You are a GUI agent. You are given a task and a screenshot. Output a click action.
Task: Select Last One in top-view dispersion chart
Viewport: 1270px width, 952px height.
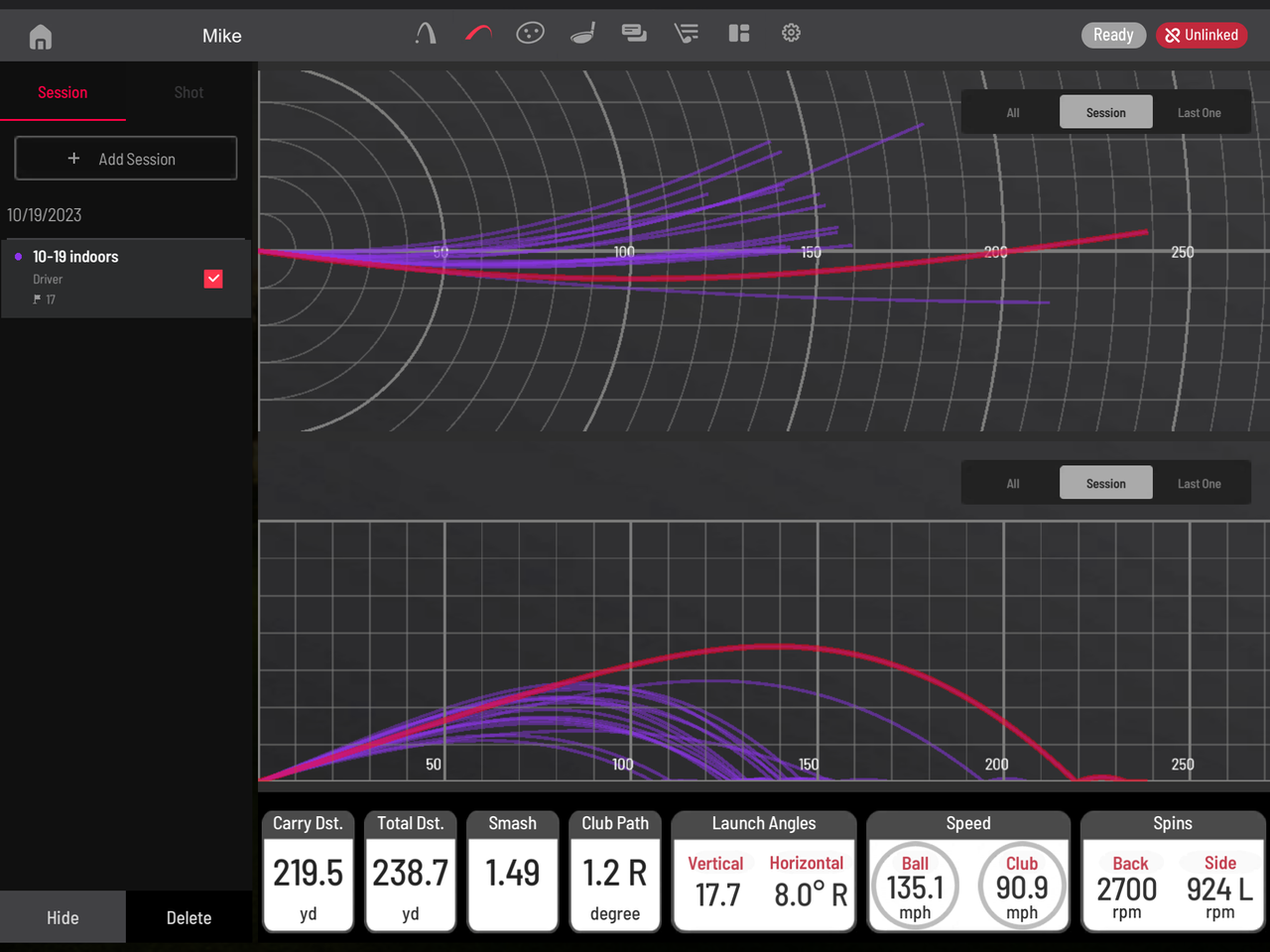click(1200, 112)
